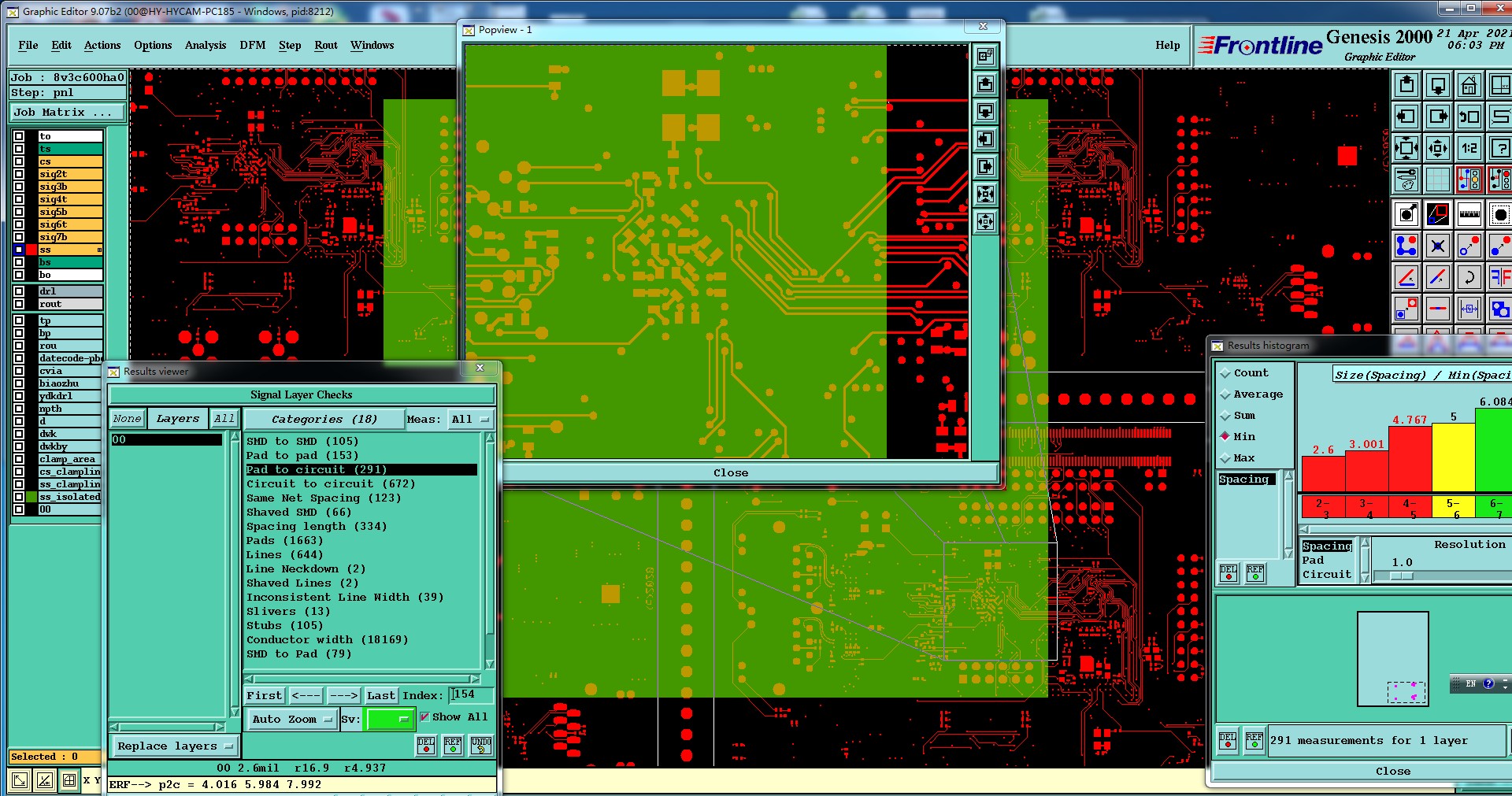Click the pan up icon in main toolbar
Viewport: 1512px width, 796px height.
coord(1406,85)
